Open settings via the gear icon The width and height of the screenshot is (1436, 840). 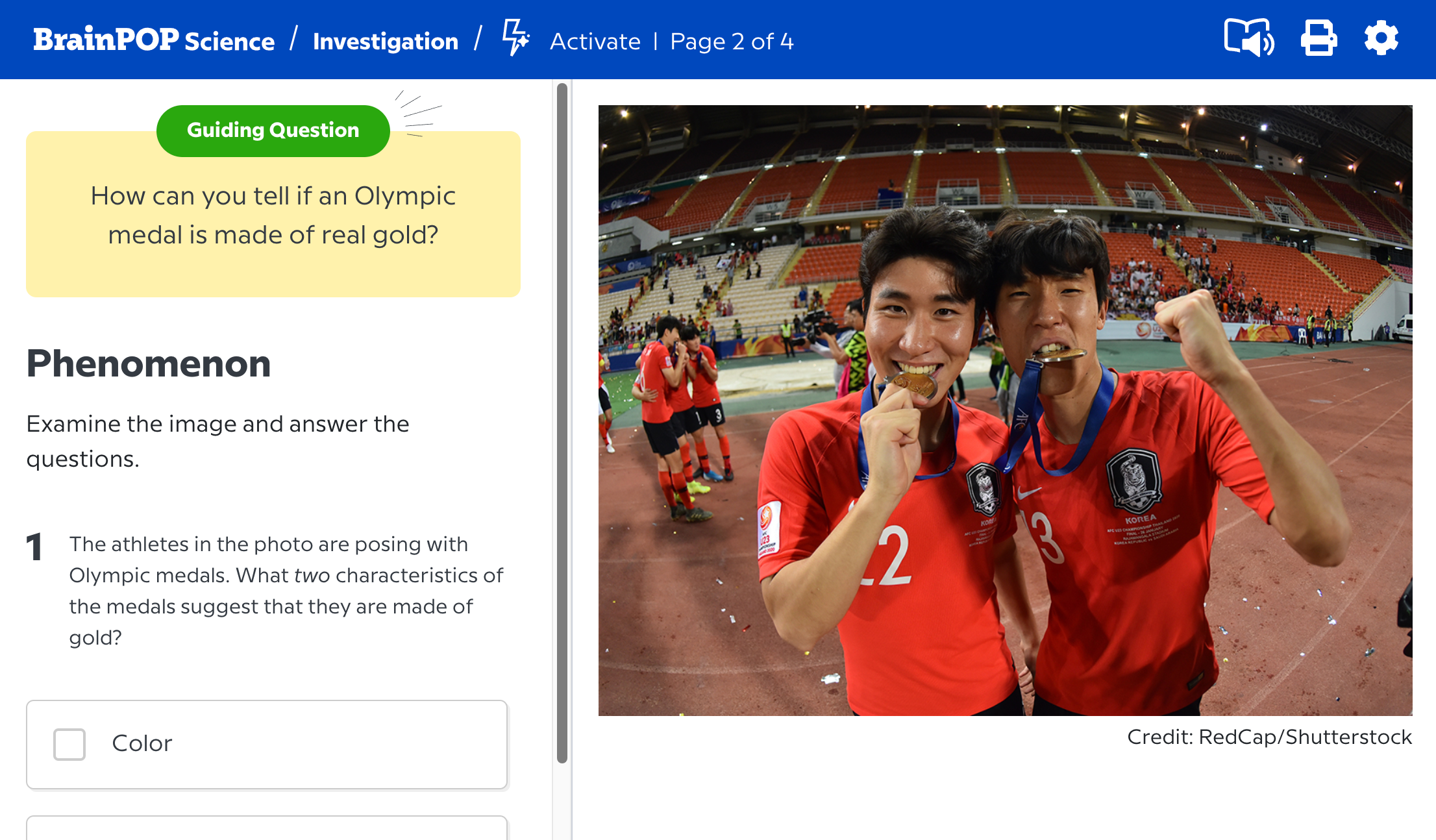coord(1381,39)
